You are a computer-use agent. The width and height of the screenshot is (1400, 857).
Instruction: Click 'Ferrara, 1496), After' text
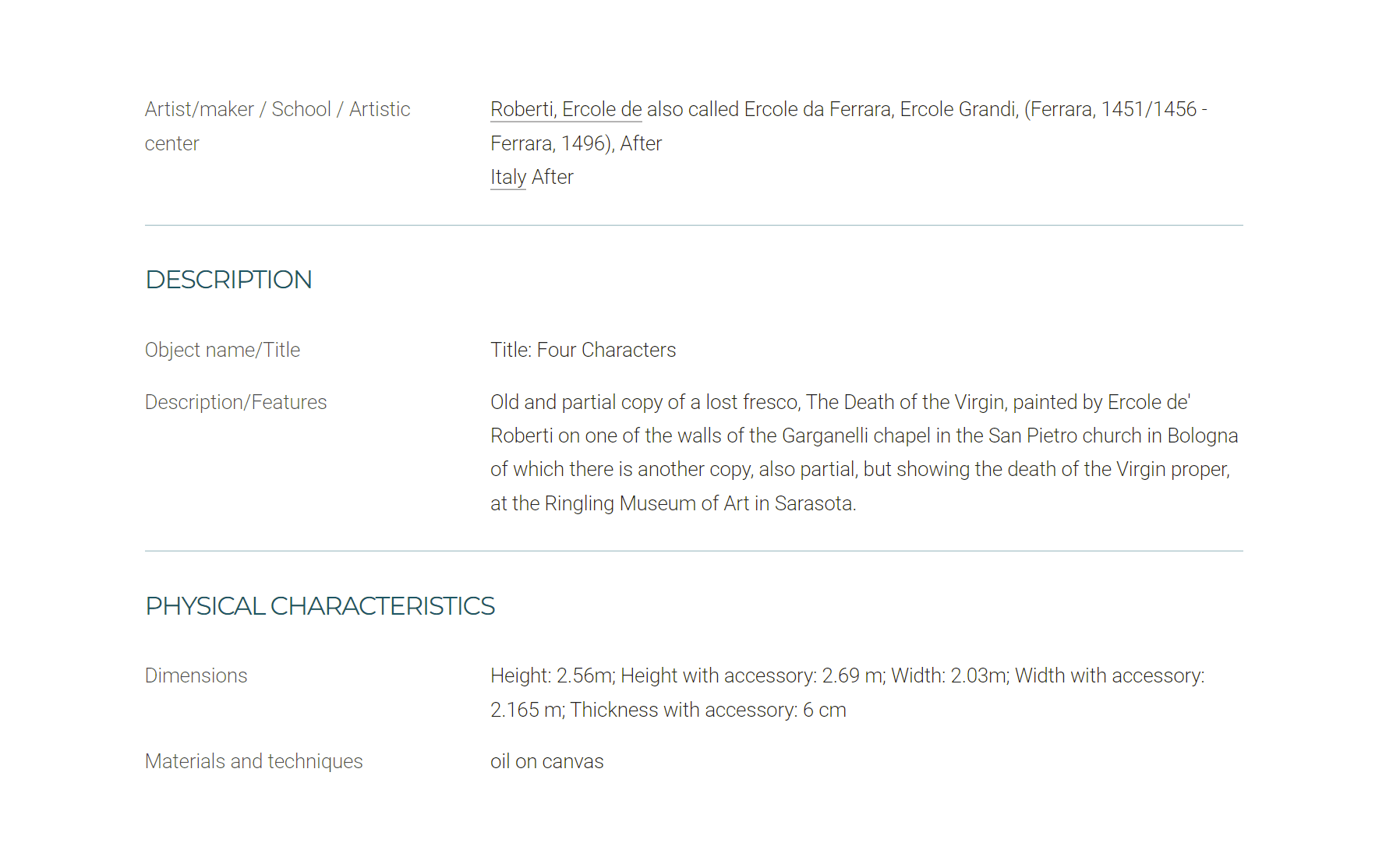[x=576, y=143]
